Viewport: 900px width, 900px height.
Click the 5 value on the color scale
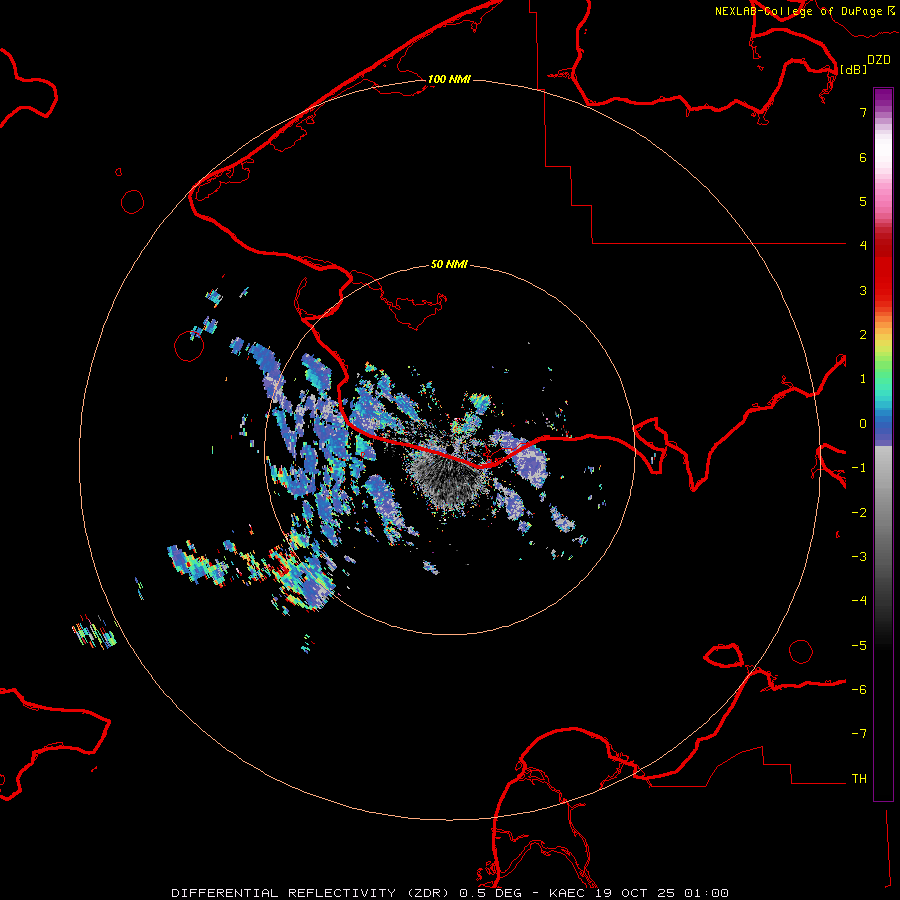[x=863, y=201]
